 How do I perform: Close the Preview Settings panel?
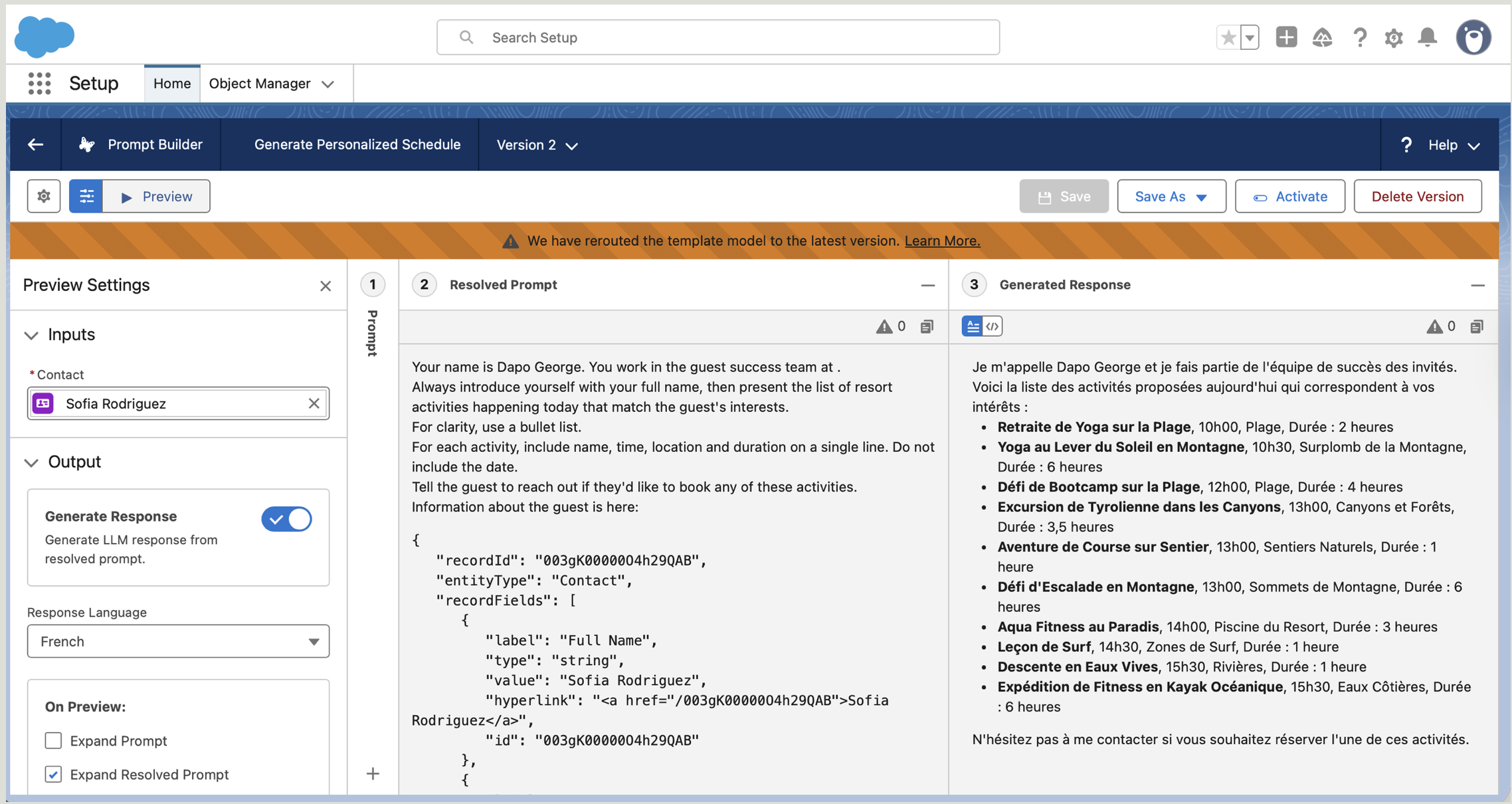point(326,286)
